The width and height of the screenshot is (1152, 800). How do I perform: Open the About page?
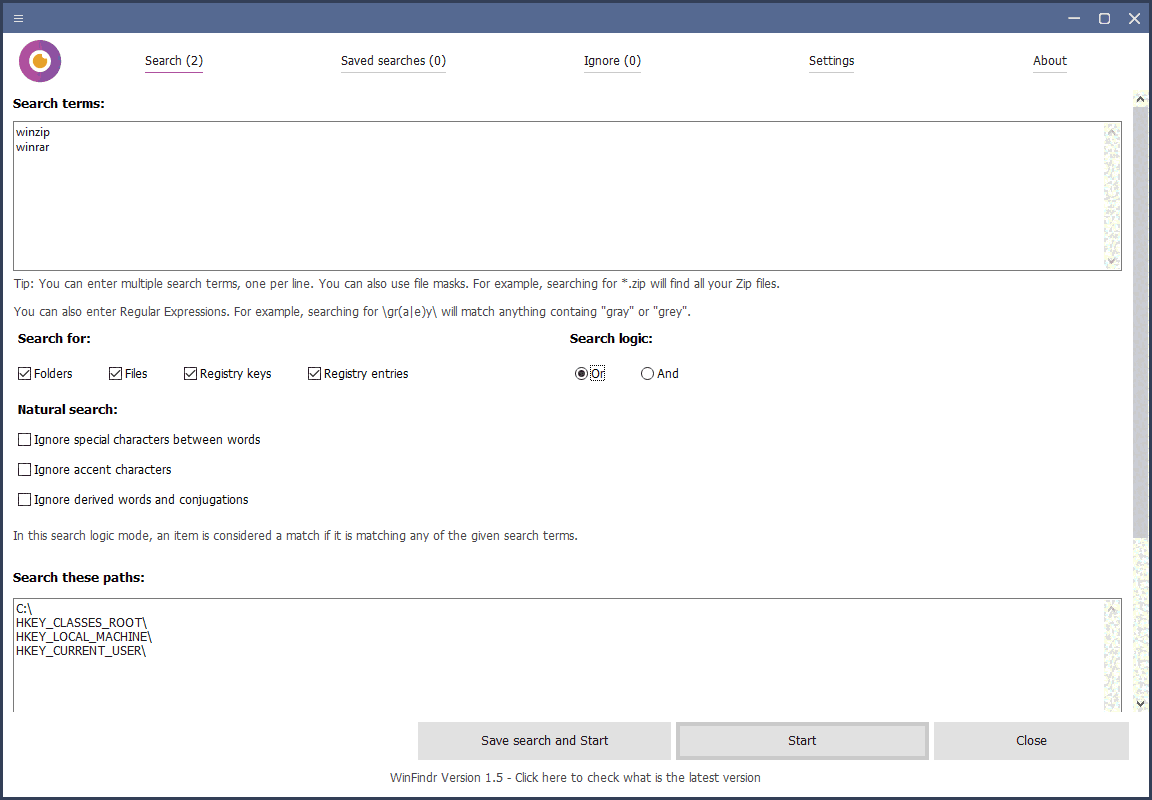pos(1049,61)
